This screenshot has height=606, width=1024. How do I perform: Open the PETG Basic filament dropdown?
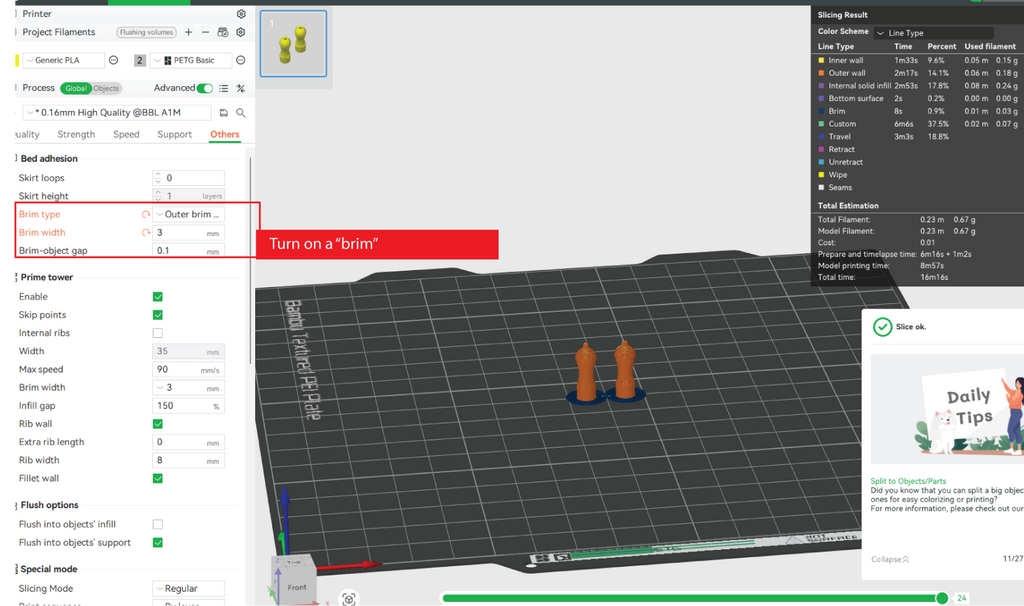[191, 60]
